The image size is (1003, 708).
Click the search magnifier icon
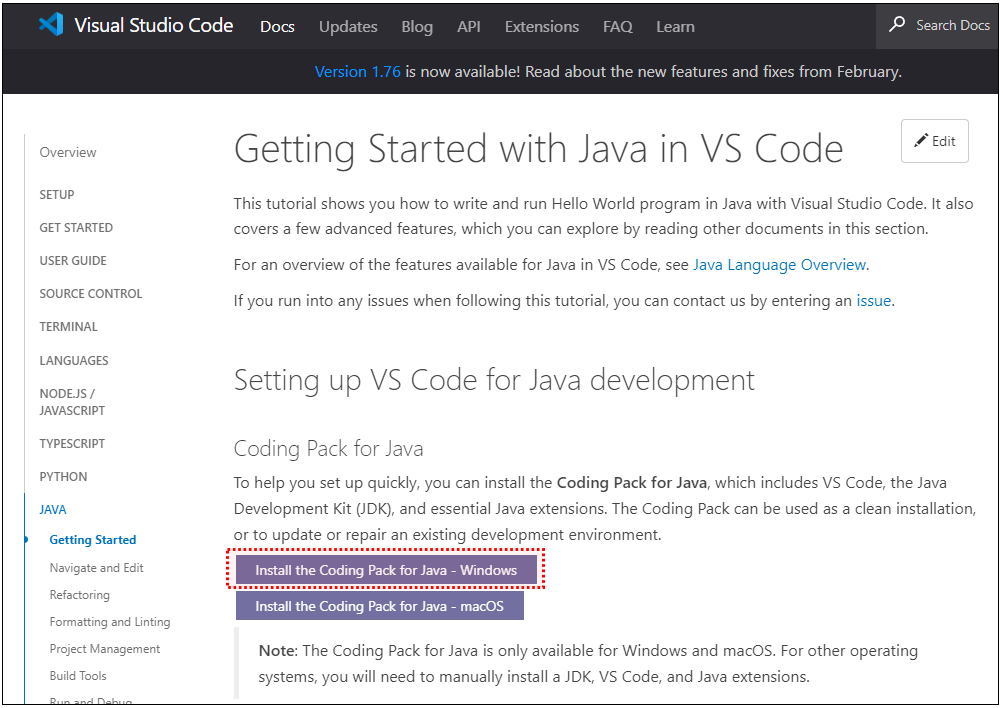(x=897, y=24)
